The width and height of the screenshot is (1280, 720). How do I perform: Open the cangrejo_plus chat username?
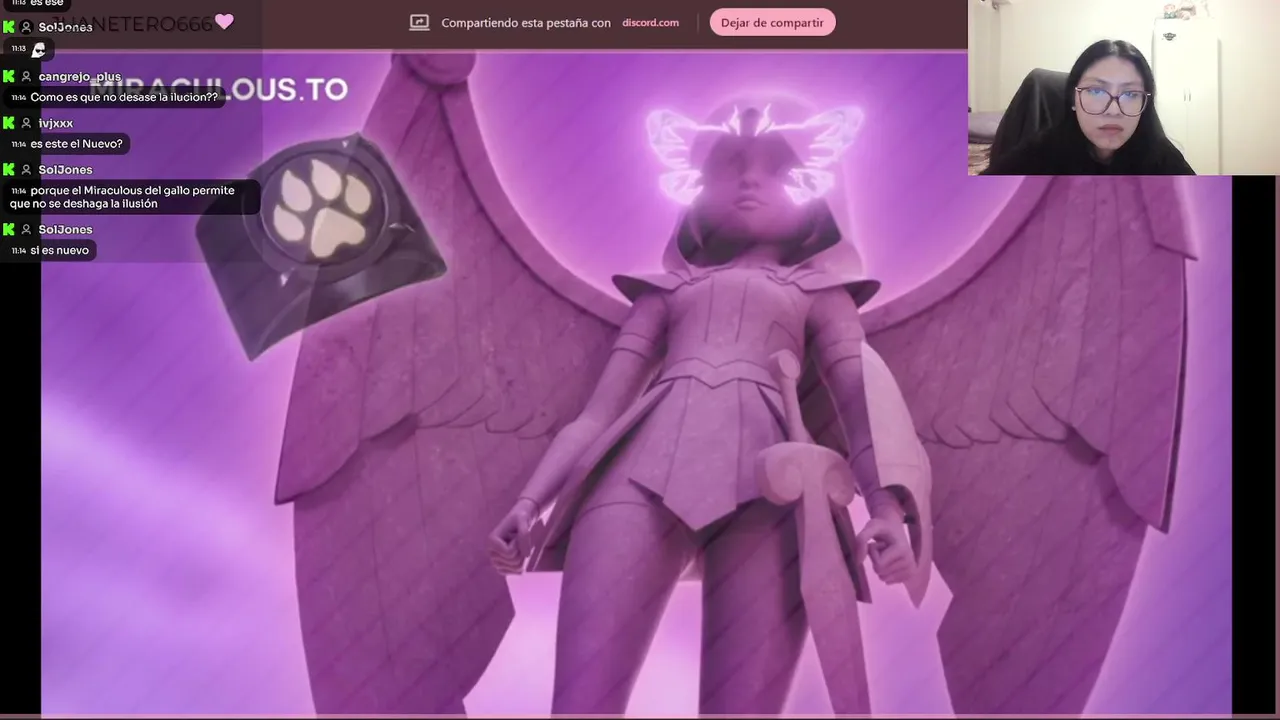[80, 77]
